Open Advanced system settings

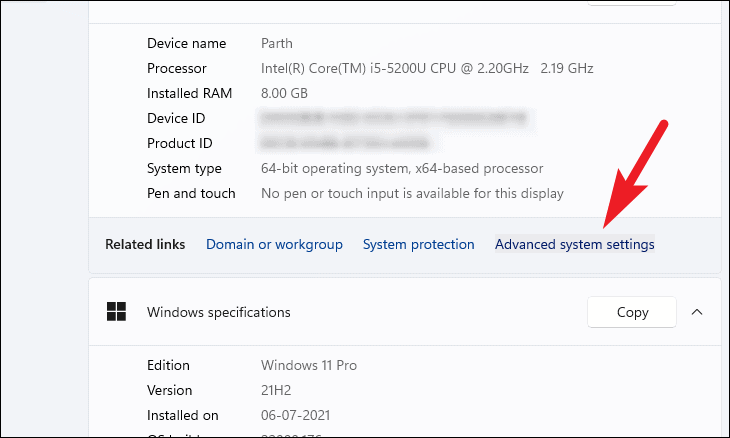[x=574, y=244]
